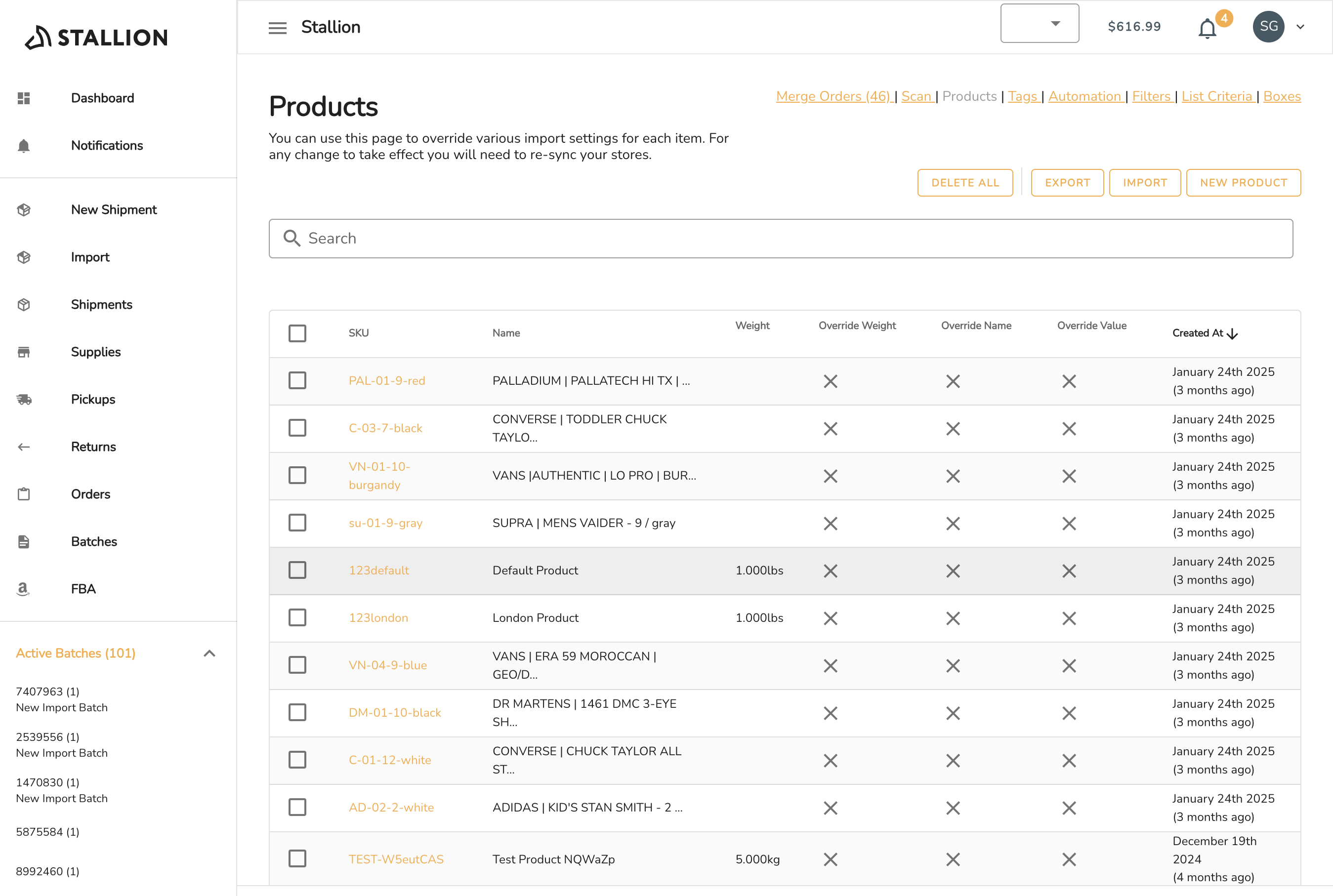Check the 123default row checkbox
Screen dimensions: 1333x896
point(297,570)
